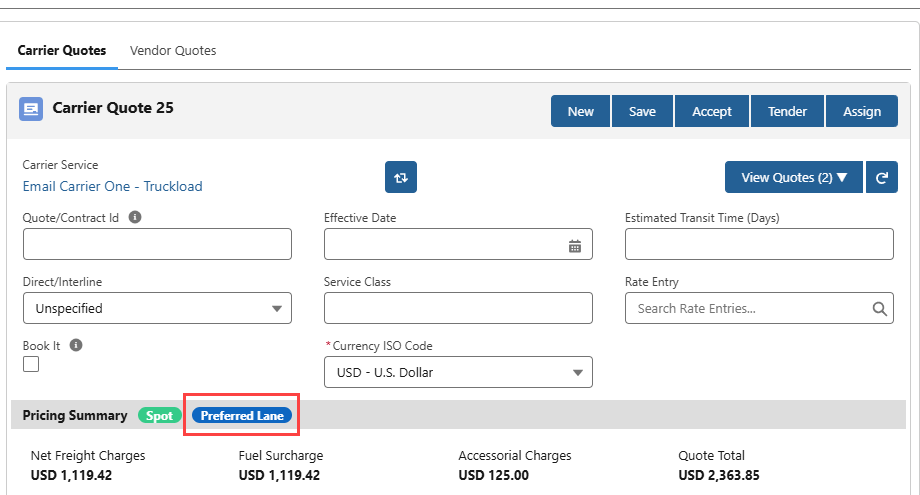
Task: Expand the View Quotes (2) menu
Action: (794, 177)
